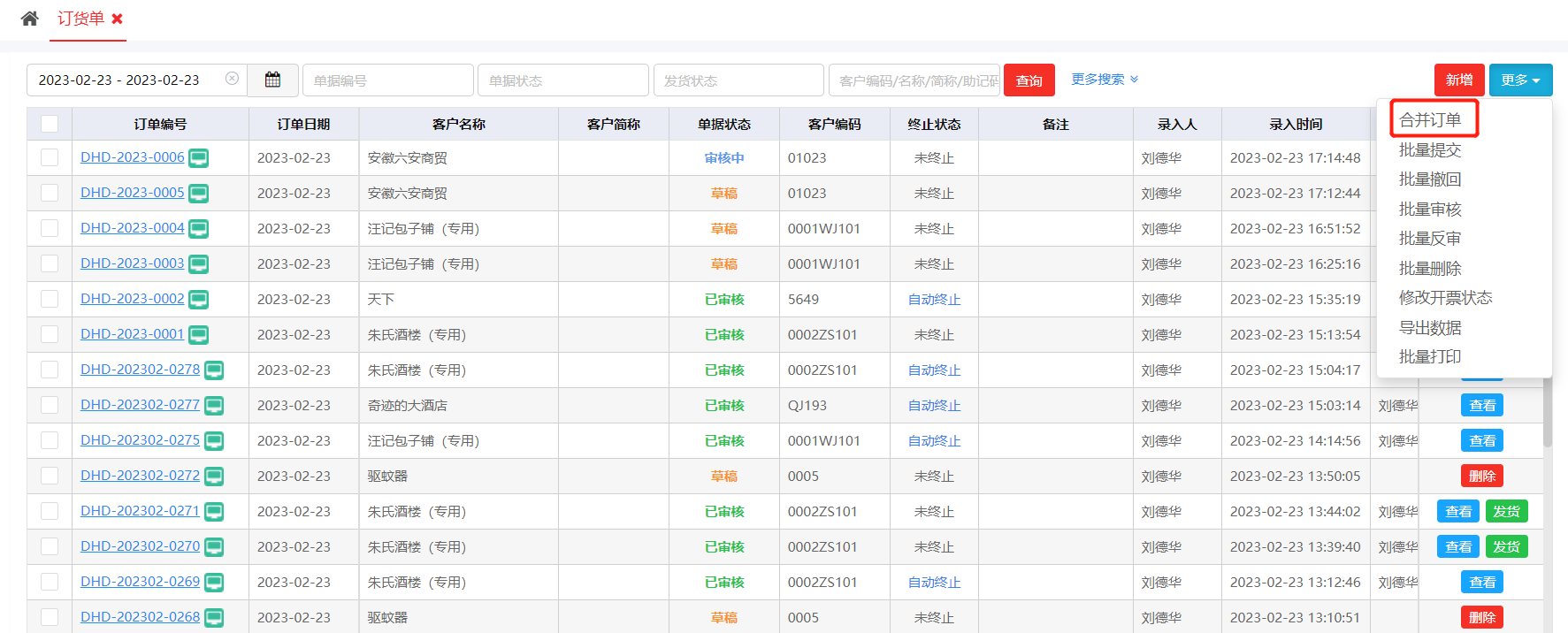Open monitor icon next to DHD-202302-0270

pos(214,547)
